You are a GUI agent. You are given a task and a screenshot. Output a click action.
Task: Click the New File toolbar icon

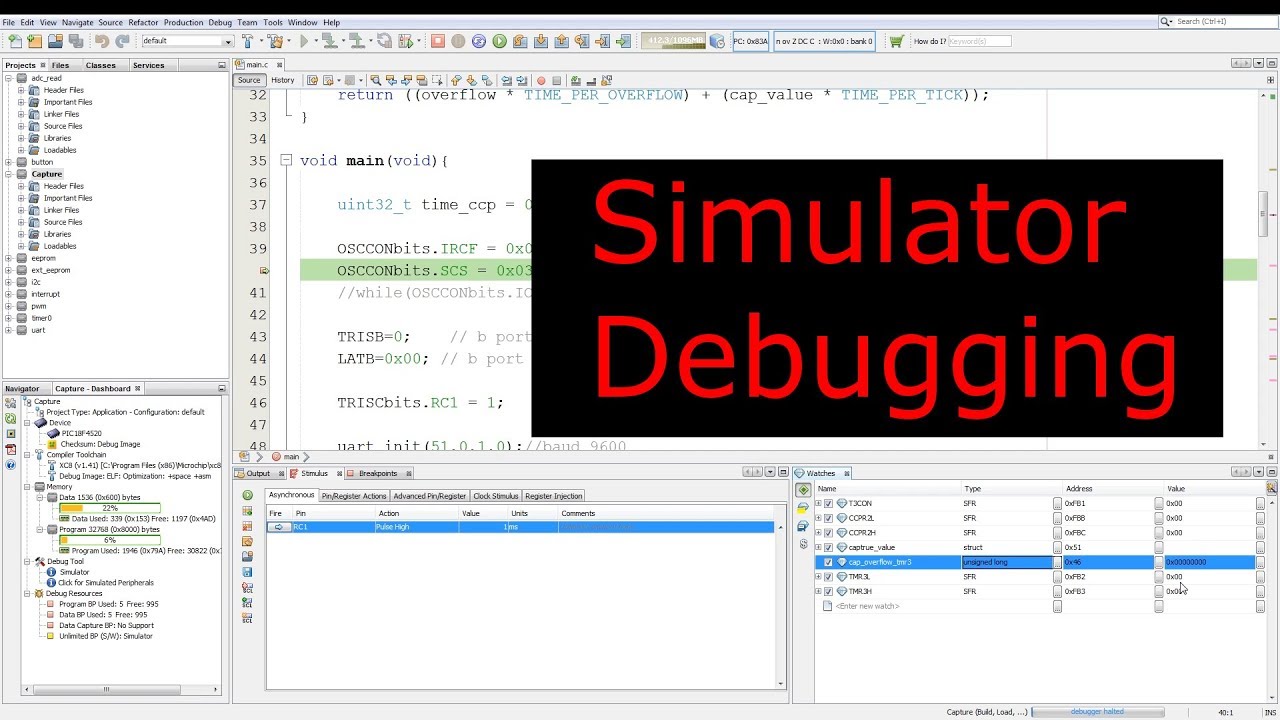point(15,41)
